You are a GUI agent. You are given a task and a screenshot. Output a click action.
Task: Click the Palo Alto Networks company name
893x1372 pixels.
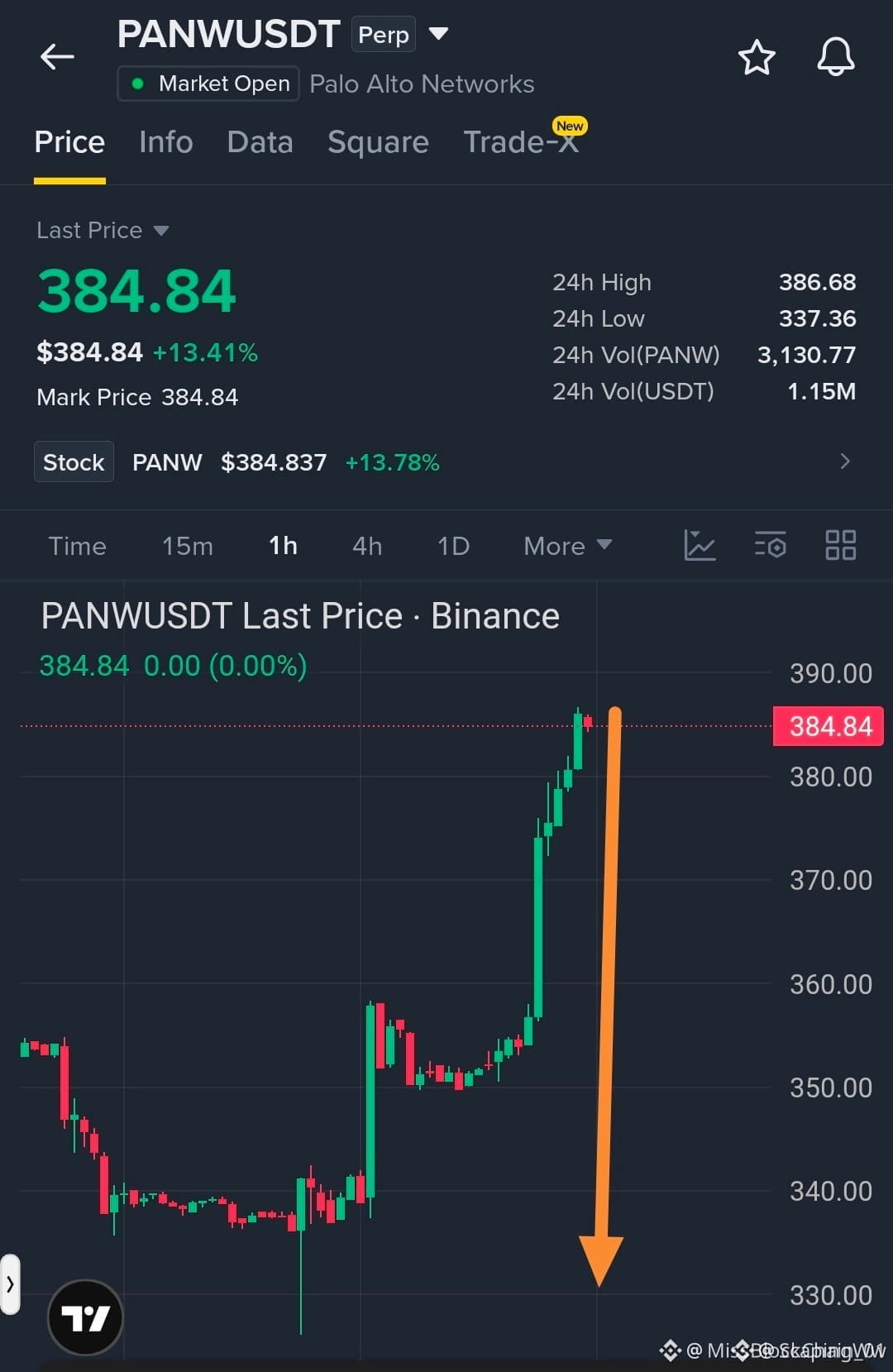click(x=422, y=84)
